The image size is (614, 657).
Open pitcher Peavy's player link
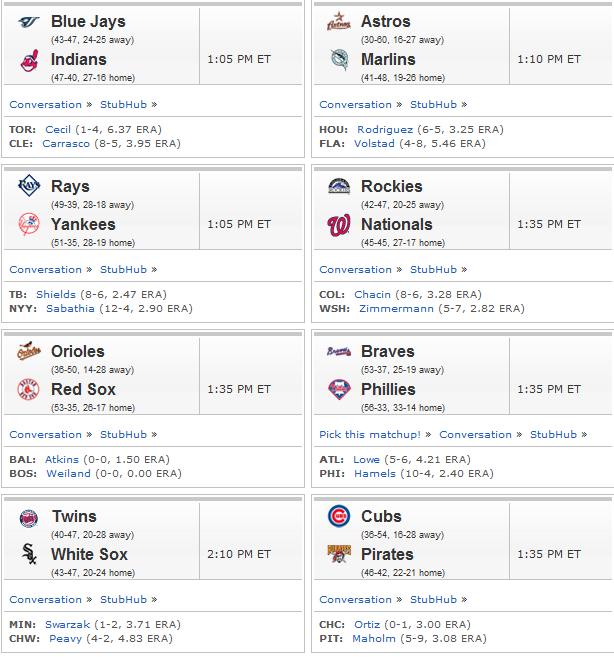point(65,639)
